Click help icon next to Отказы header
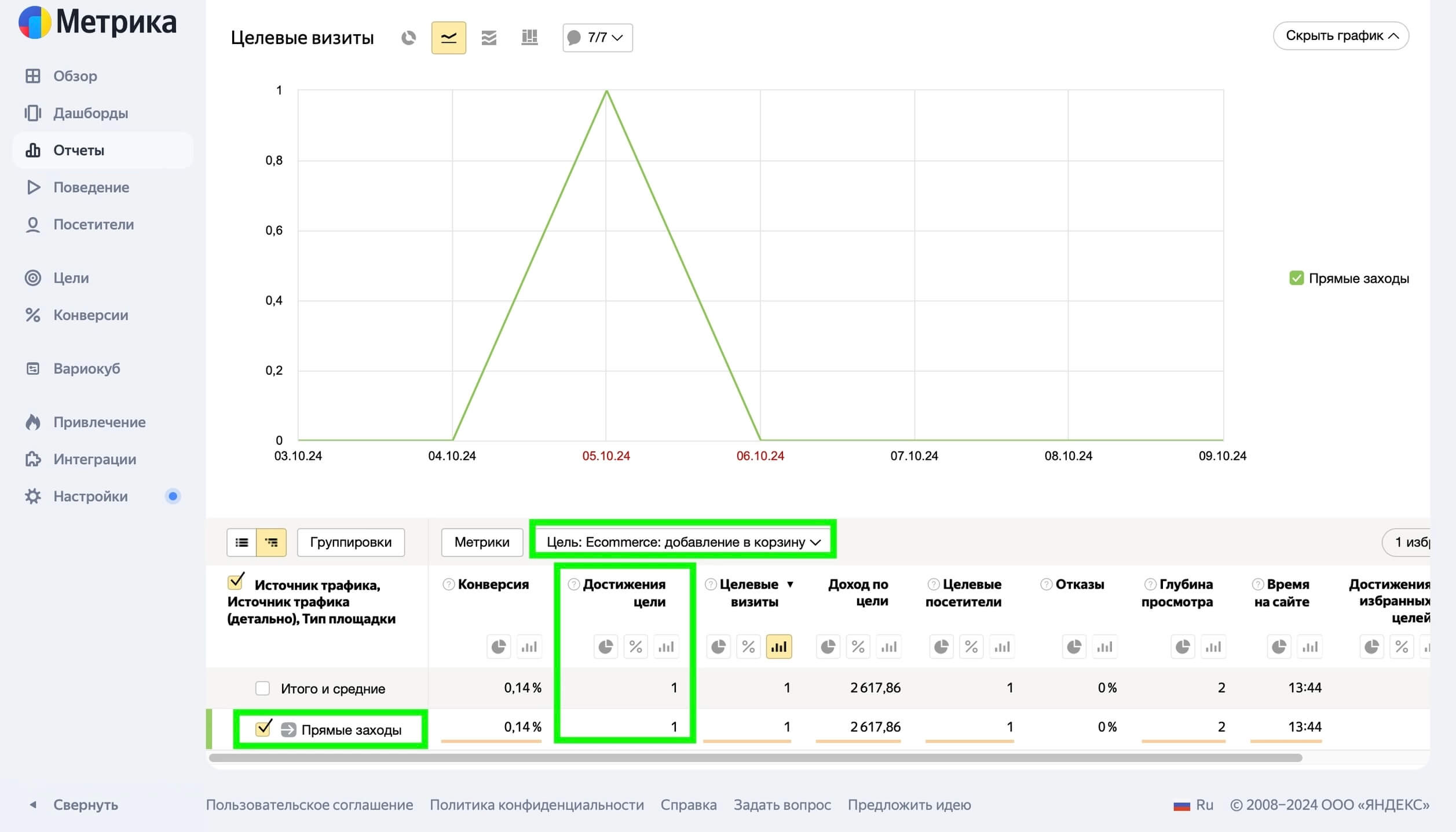Viewport: 1456px width, 832px height. (1046, 585)
